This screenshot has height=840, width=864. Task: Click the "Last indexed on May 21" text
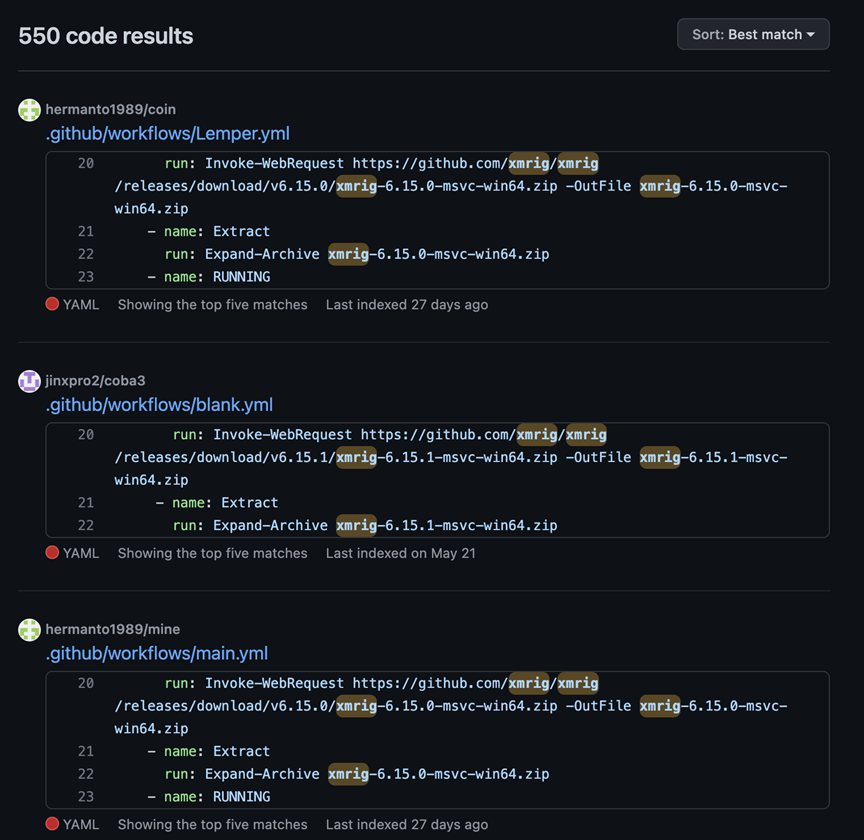tap(400, 553)
